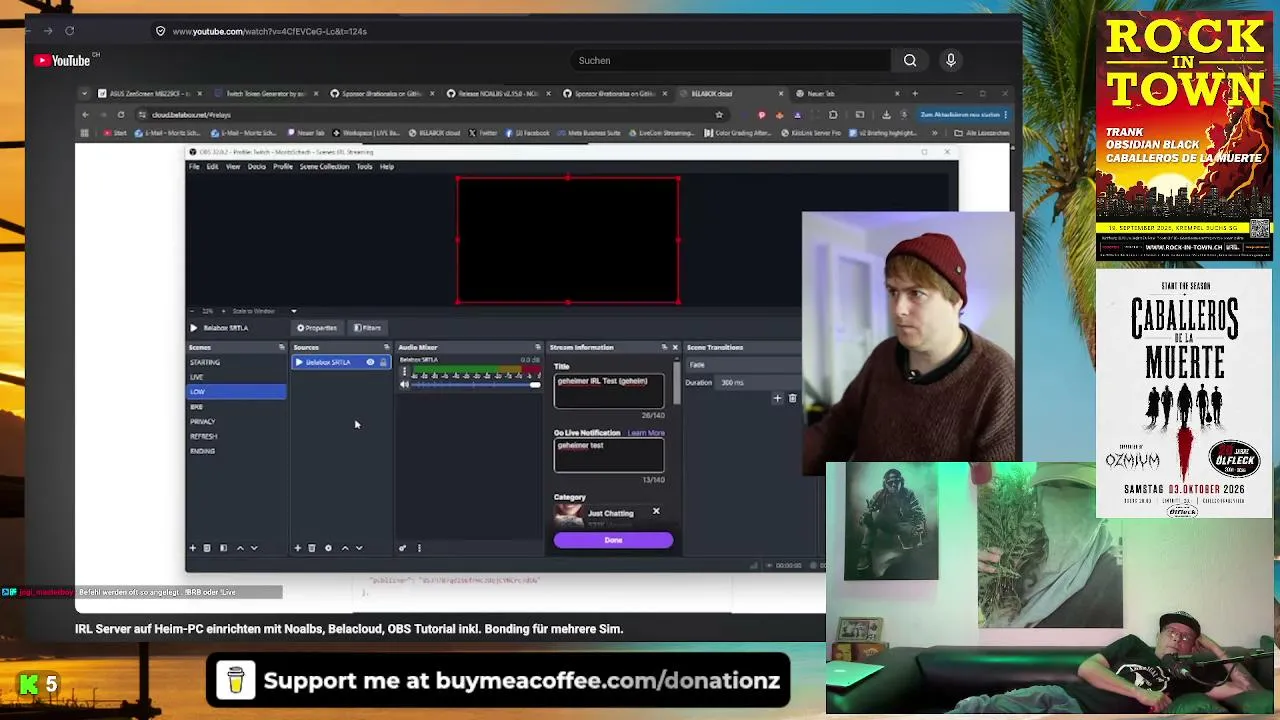Screen dimensions: 1280x720
Task: Switch to the Twitch Token Generator tab
Action: tap(265, 94)
